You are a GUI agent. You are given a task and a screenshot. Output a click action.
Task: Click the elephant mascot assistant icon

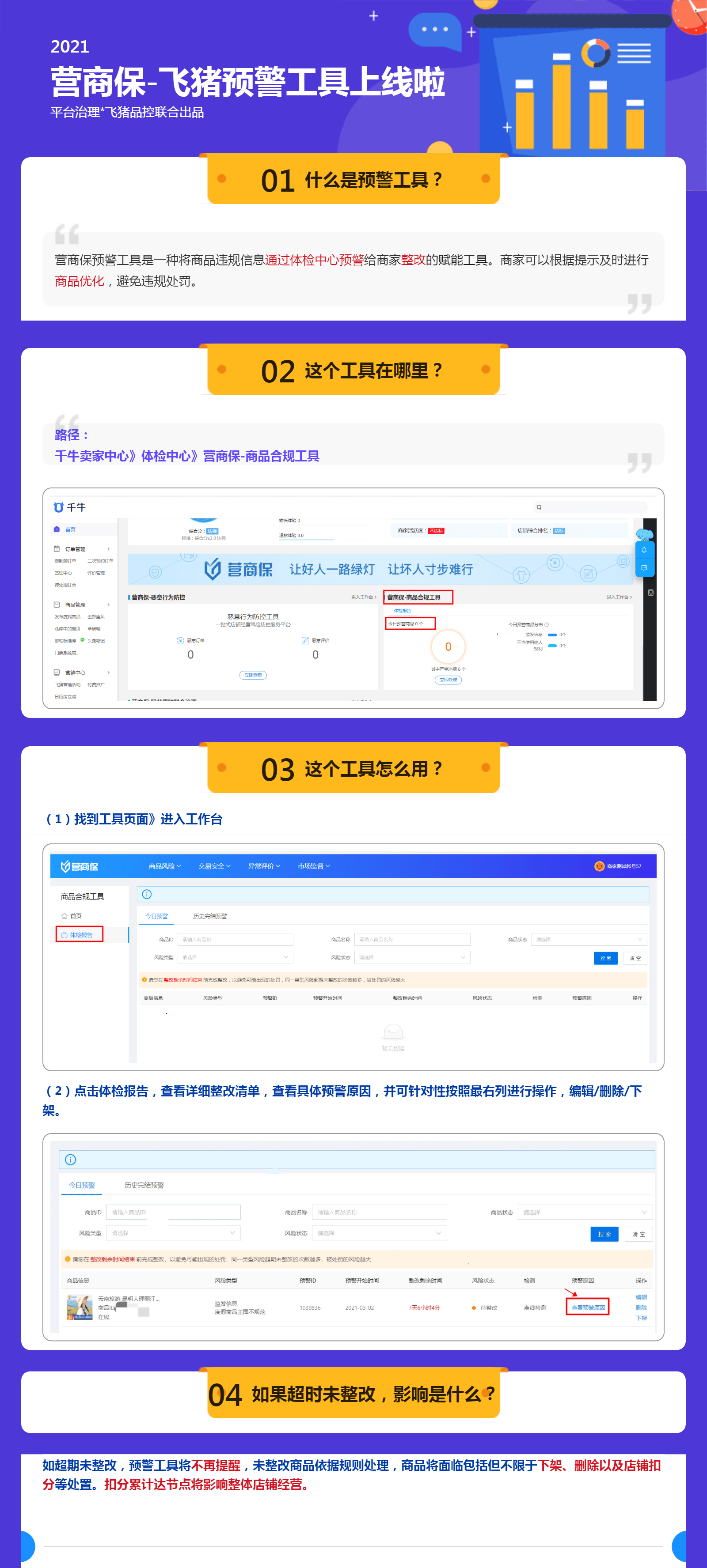[644, 534]
